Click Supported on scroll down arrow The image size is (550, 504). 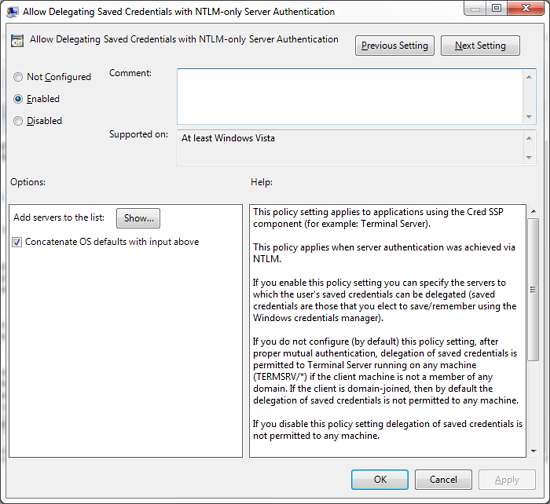coord(529,157)
